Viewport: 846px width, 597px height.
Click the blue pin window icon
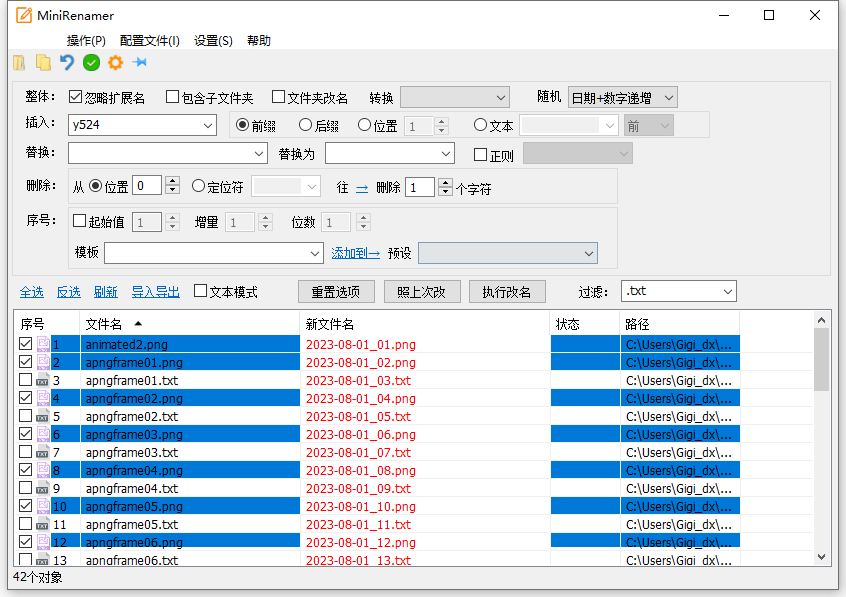(x=140, y=63)
